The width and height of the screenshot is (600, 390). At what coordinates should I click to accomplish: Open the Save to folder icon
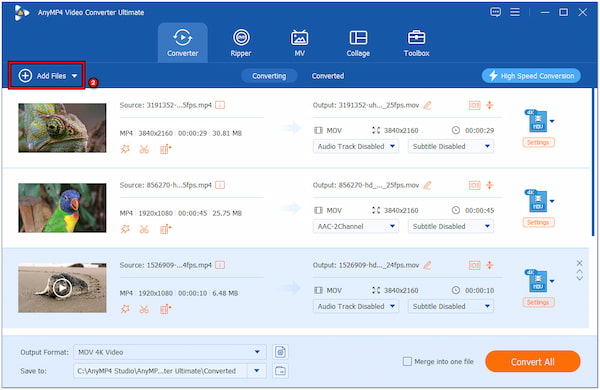280,371
